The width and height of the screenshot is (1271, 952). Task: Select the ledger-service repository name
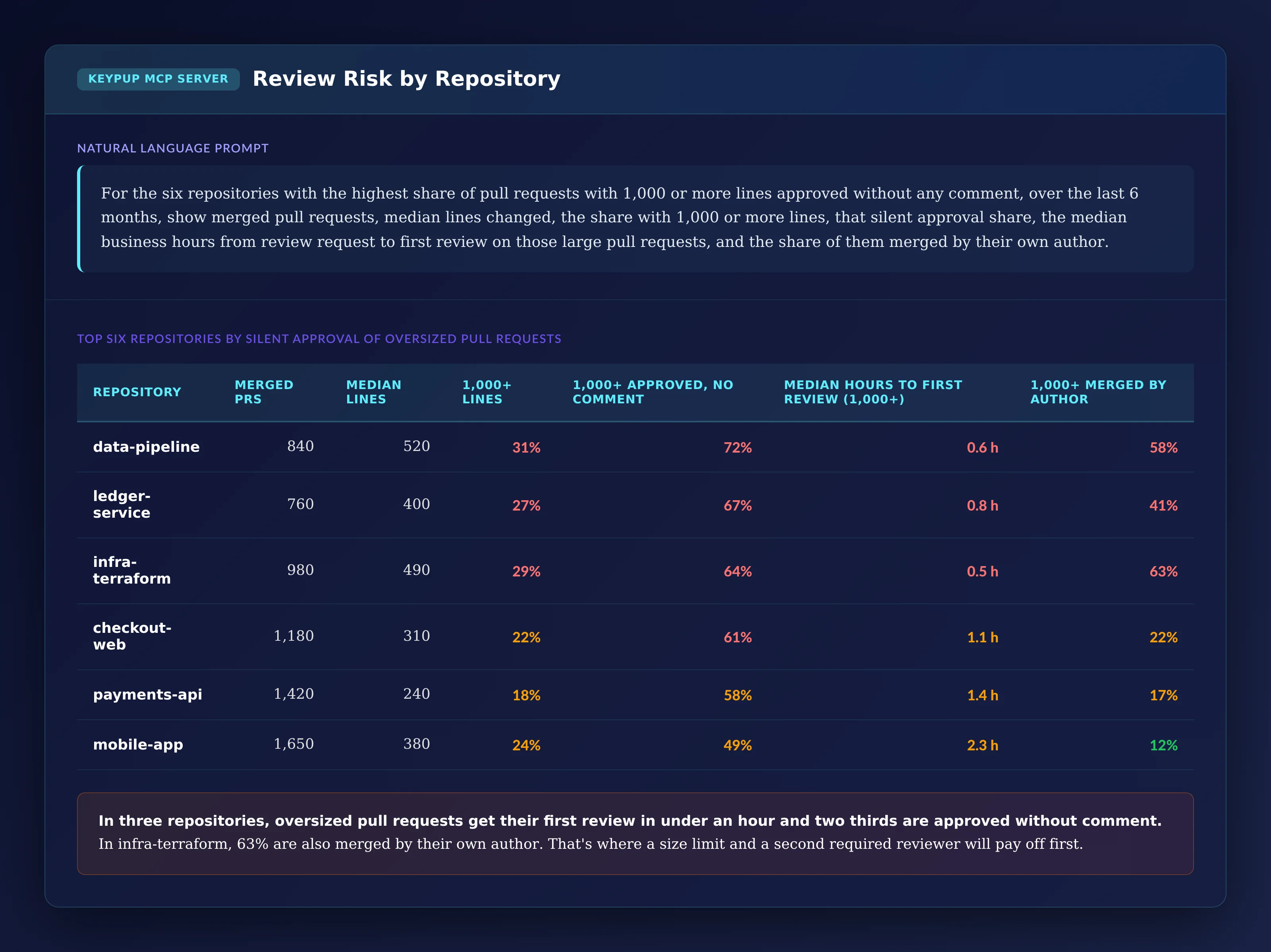(x=122, y=504)
